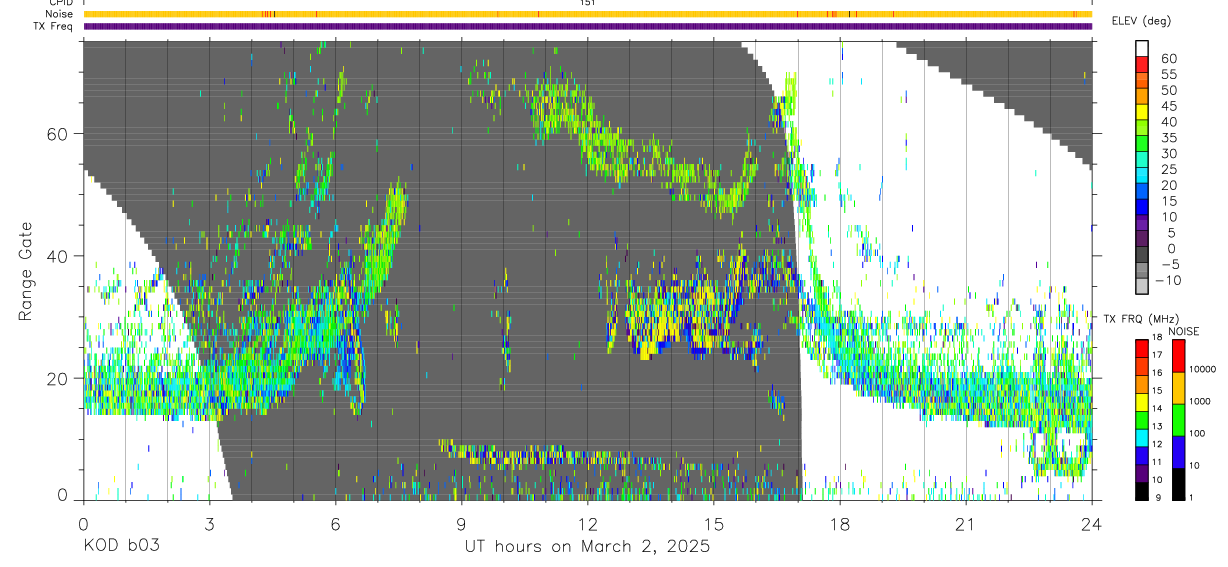Select the 'KOD b03' radar label

121,547
